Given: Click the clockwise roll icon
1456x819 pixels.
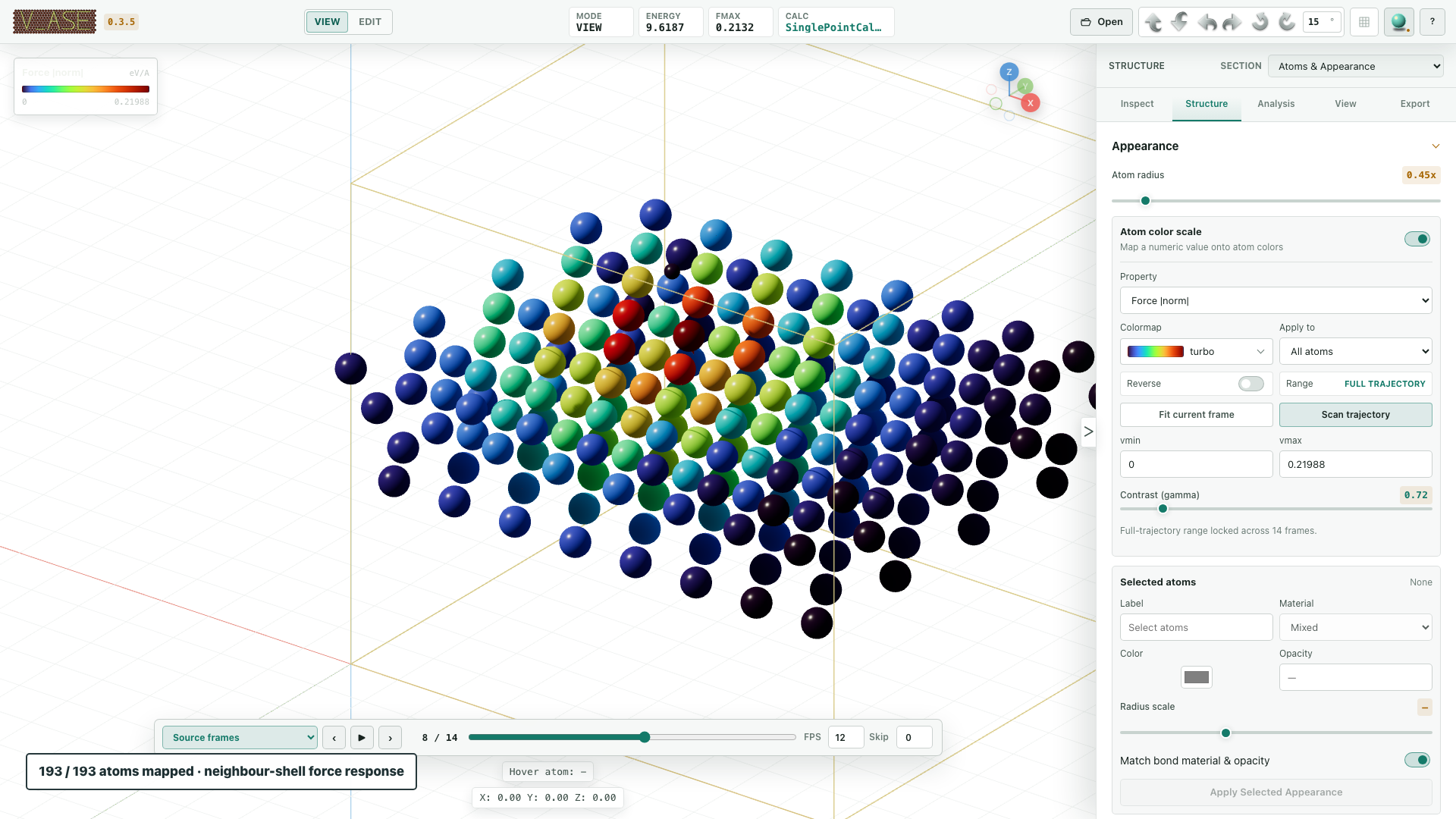Looking at the screenshot, I should (x=1286, y=22).
